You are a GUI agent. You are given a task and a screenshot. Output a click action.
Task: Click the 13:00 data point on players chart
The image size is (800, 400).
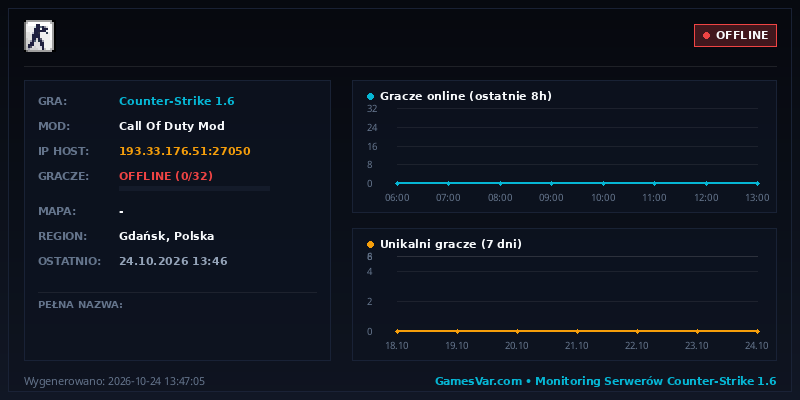point(757,183)
